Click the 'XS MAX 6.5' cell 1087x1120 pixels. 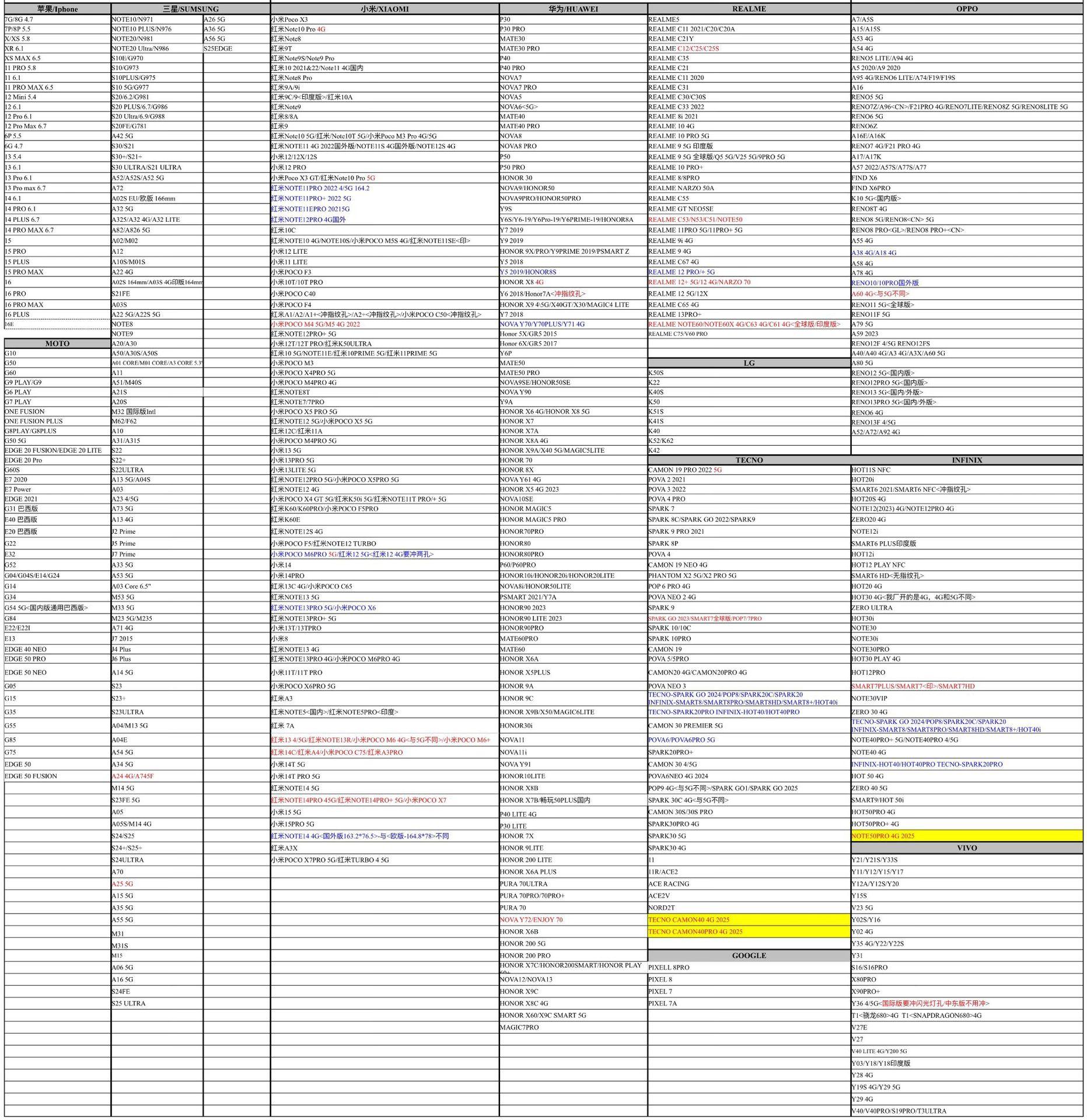57,58
